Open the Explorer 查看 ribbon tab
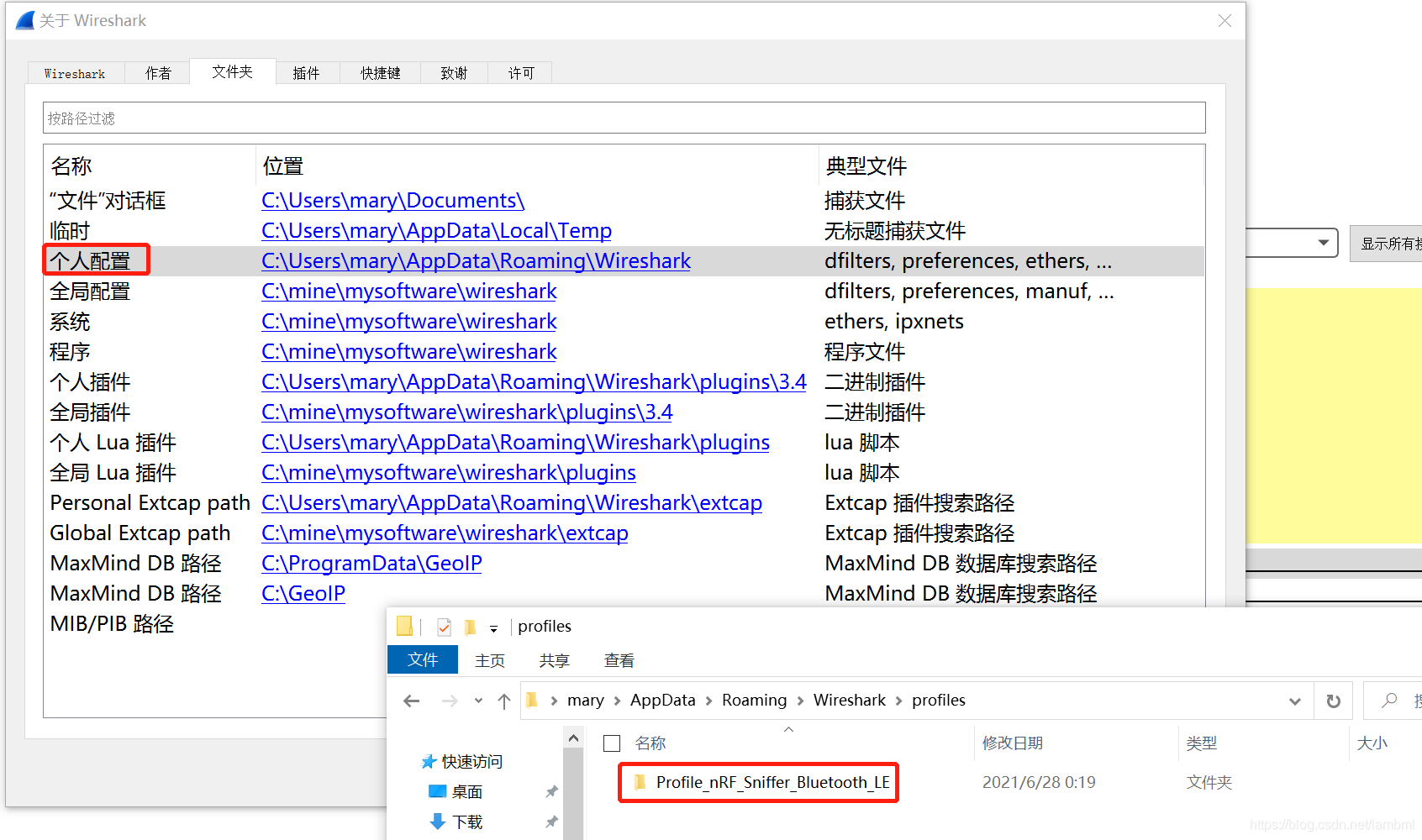Screen dimensions: 1422x840 619,660
